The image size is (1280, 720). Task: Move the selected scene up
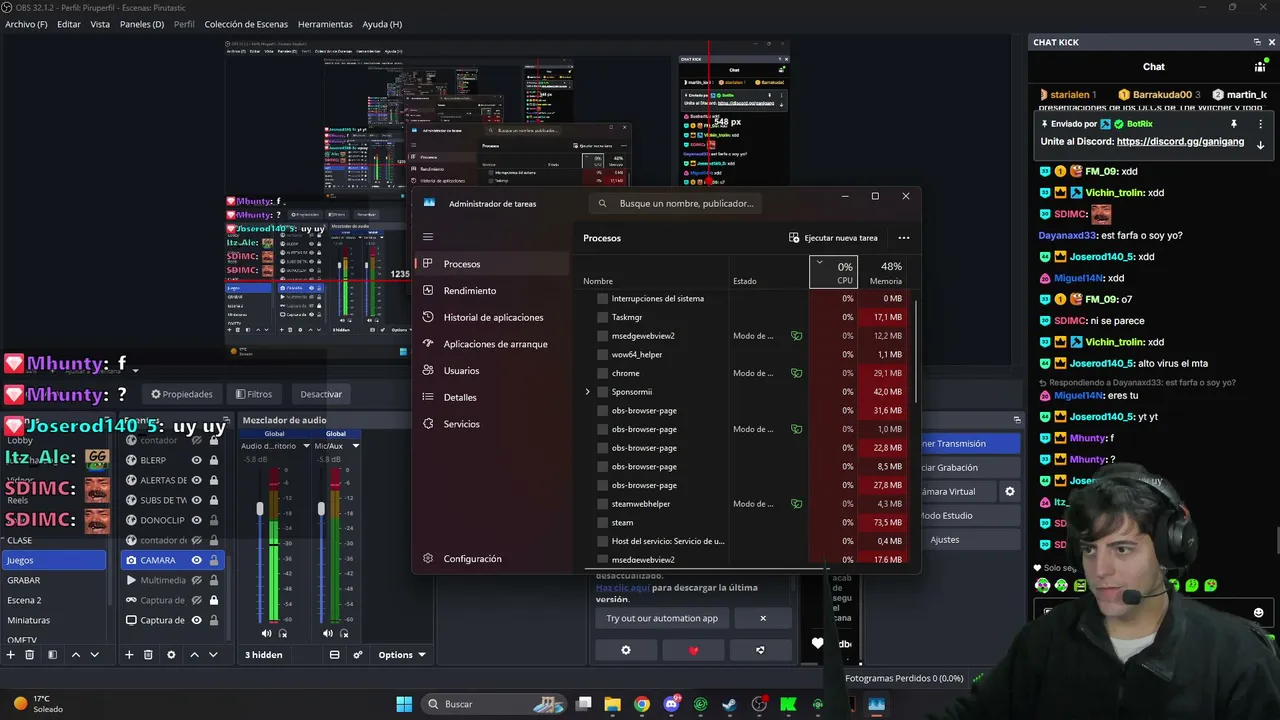[75, 655]
